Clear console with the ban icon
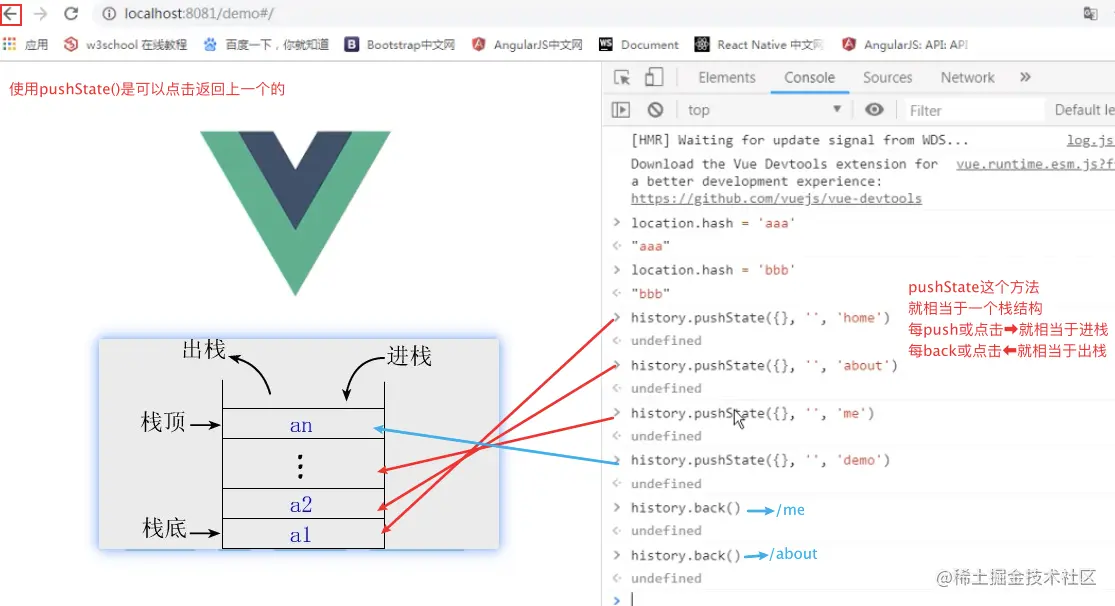This screenshot has width=1115, height=606. [x=656, y=110]
